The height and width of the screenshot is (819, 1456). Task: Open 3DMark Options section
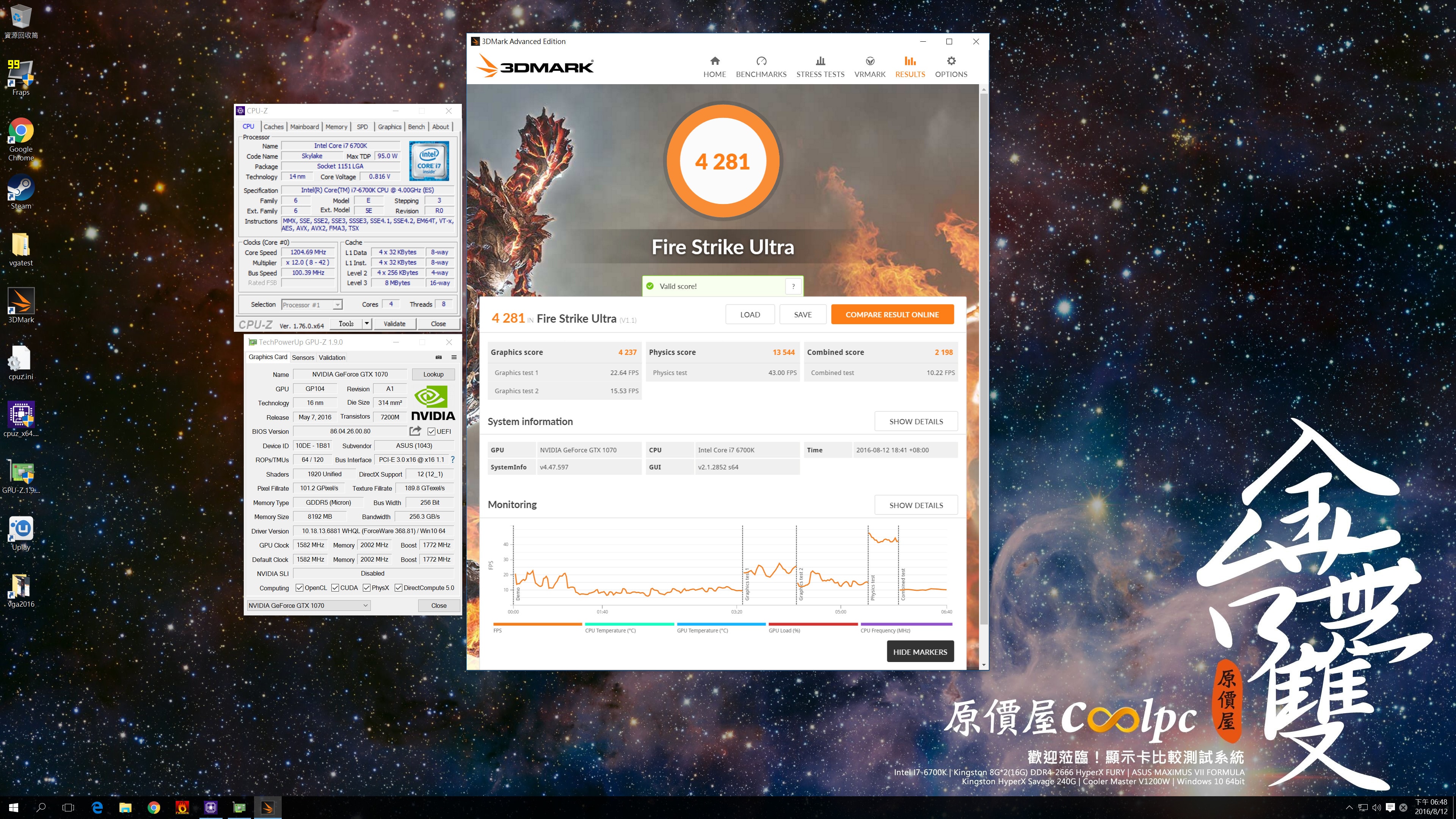point(951,67)
